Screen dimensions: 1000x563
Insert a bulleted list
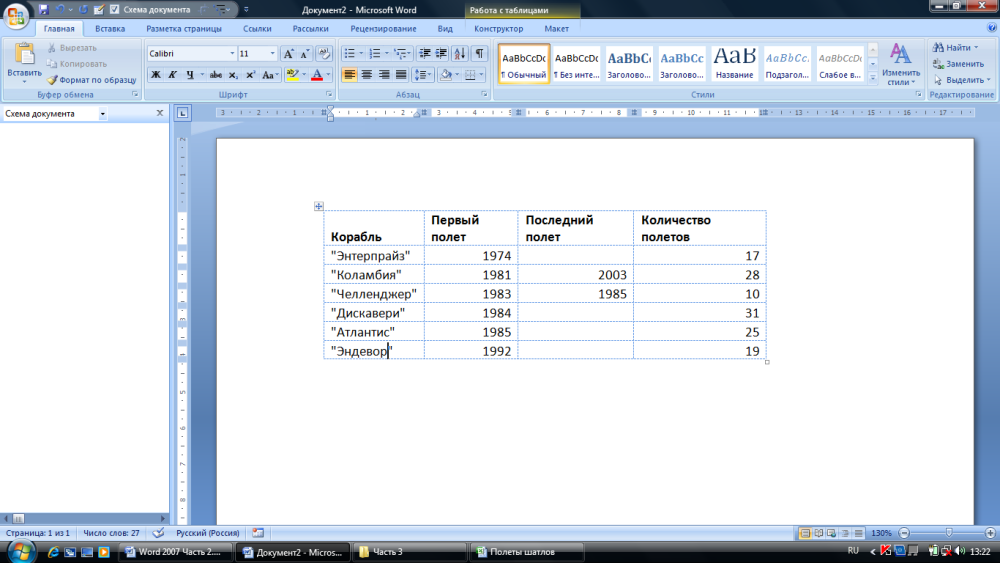point(349,54)
